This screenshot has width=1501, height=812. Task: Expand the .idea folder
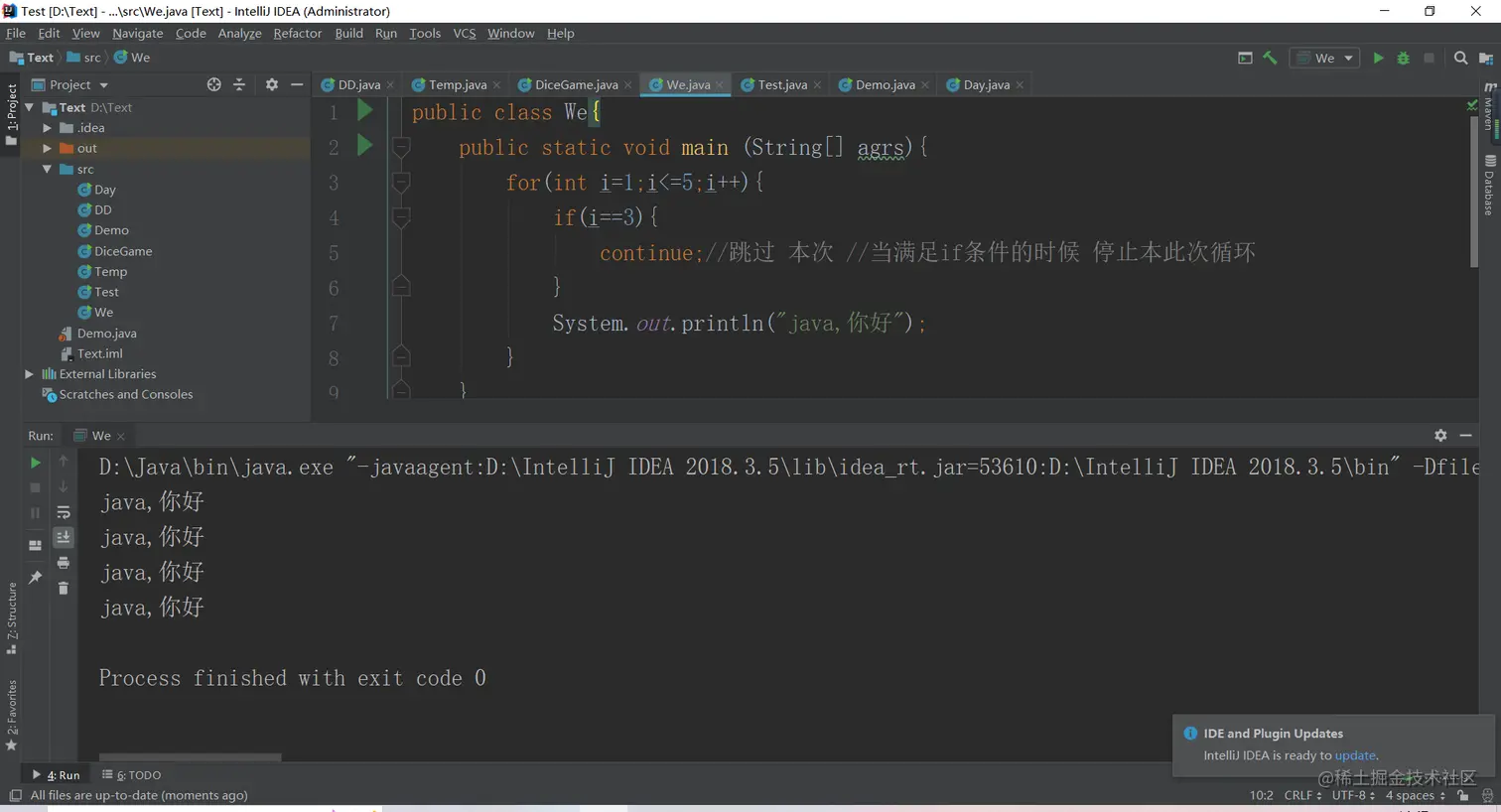(47, 128)
